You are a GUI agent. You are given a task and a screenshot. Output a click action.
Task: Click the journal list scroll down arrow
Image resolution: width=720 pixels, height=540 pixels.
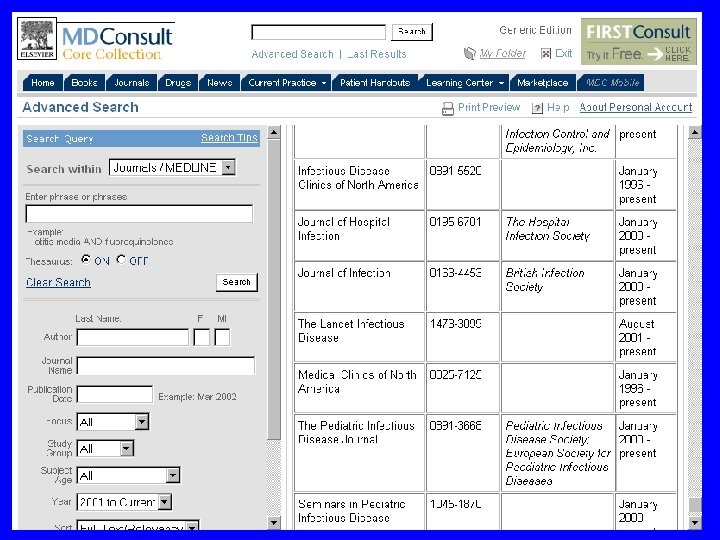[x=695, y=523]
